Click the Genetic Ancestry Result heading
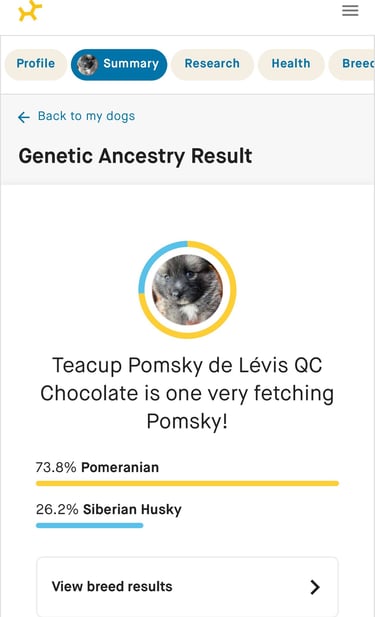The image size is (375, 617). [x=135, y=156]
